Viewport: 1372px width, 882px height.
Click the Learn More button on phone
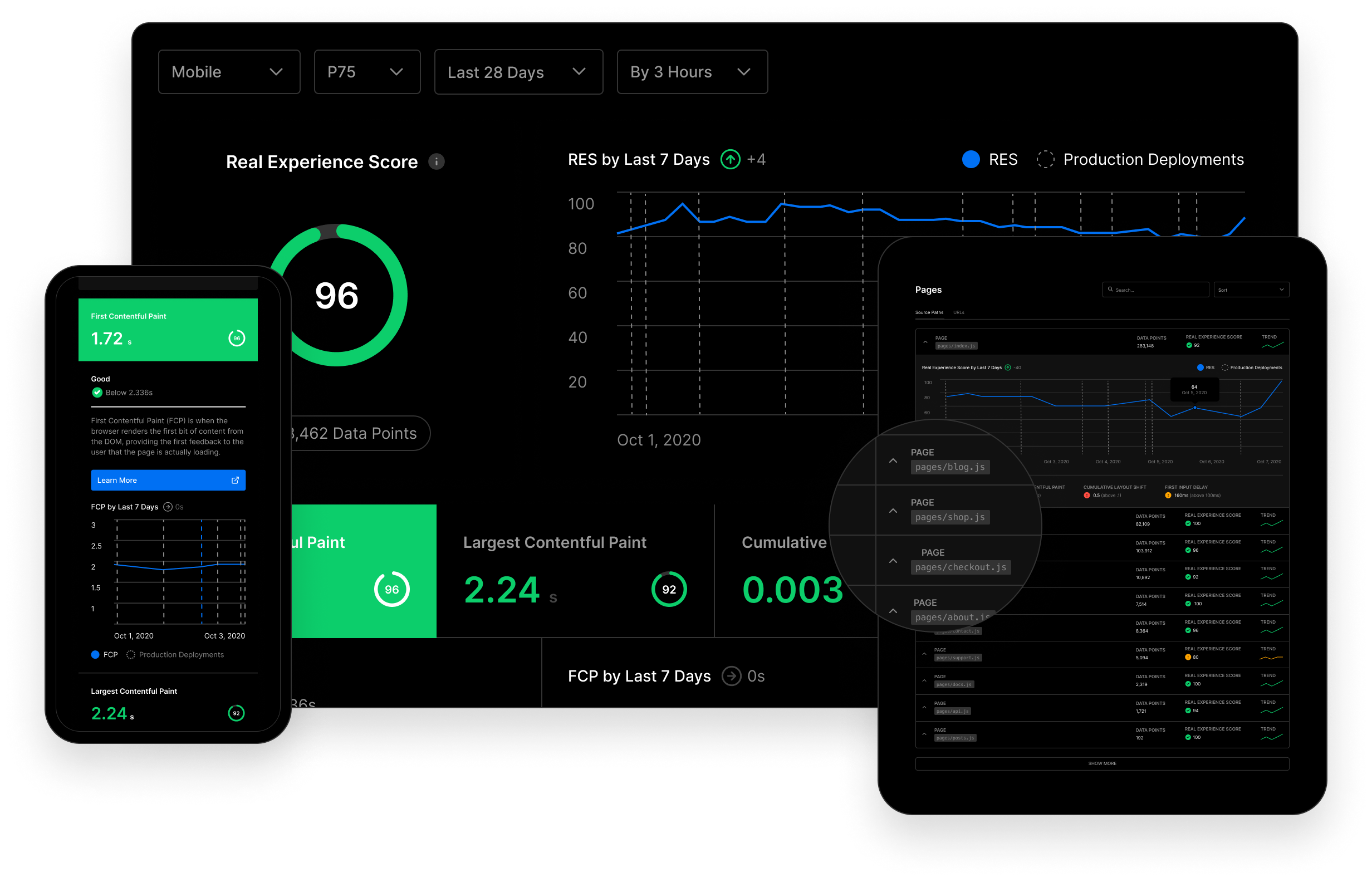[168, 480]
